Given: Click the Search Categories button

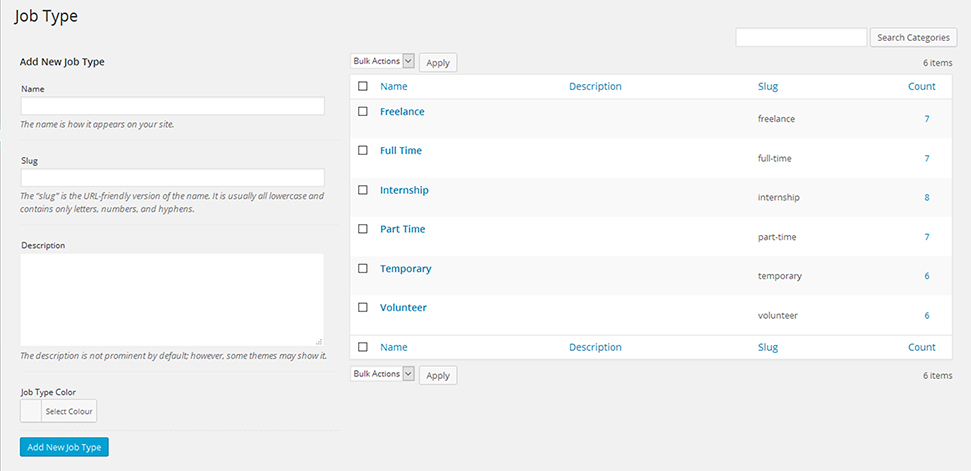Looking at the screenshot, I should tap(913, 38).
